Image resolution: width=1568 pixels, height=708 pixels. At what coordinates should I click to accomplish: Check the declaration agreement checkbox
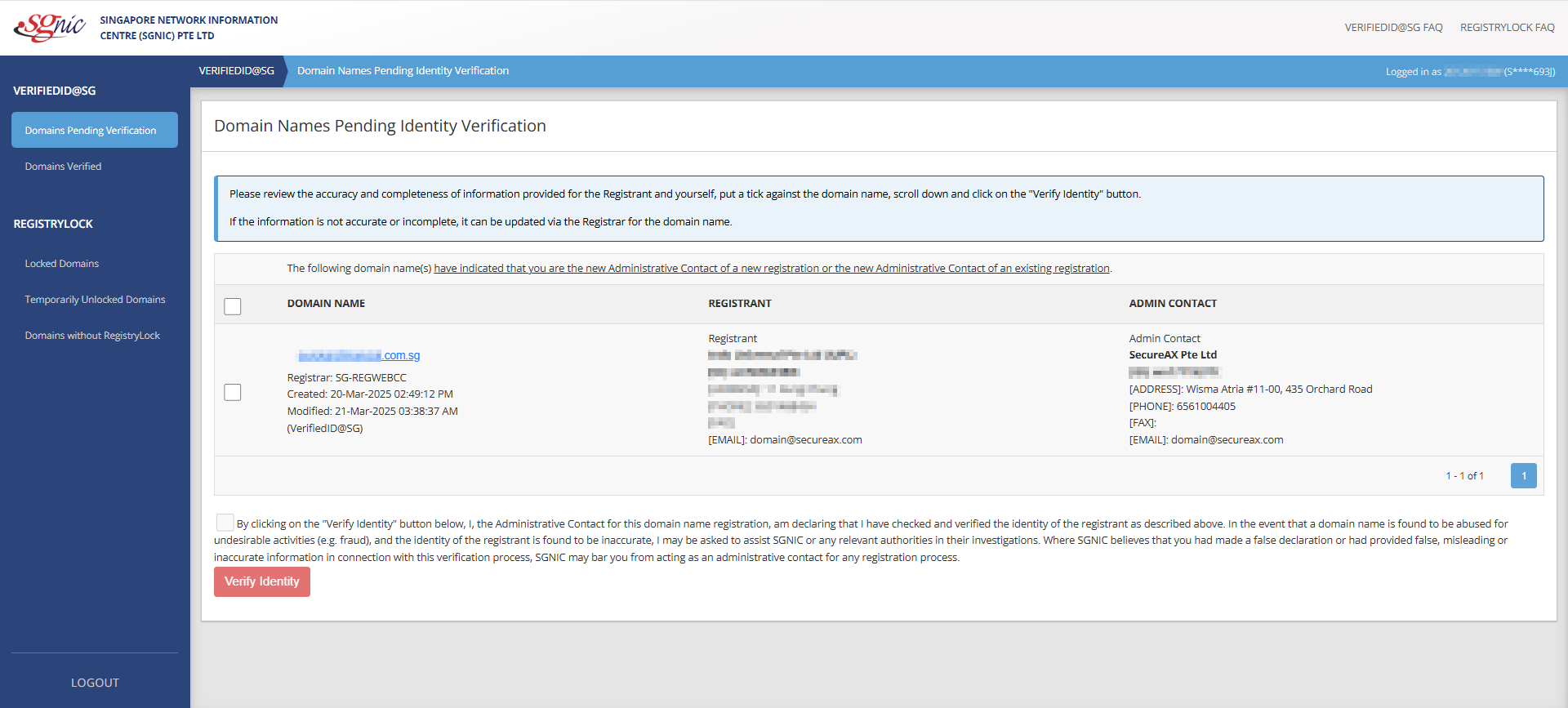click(225, 523)
